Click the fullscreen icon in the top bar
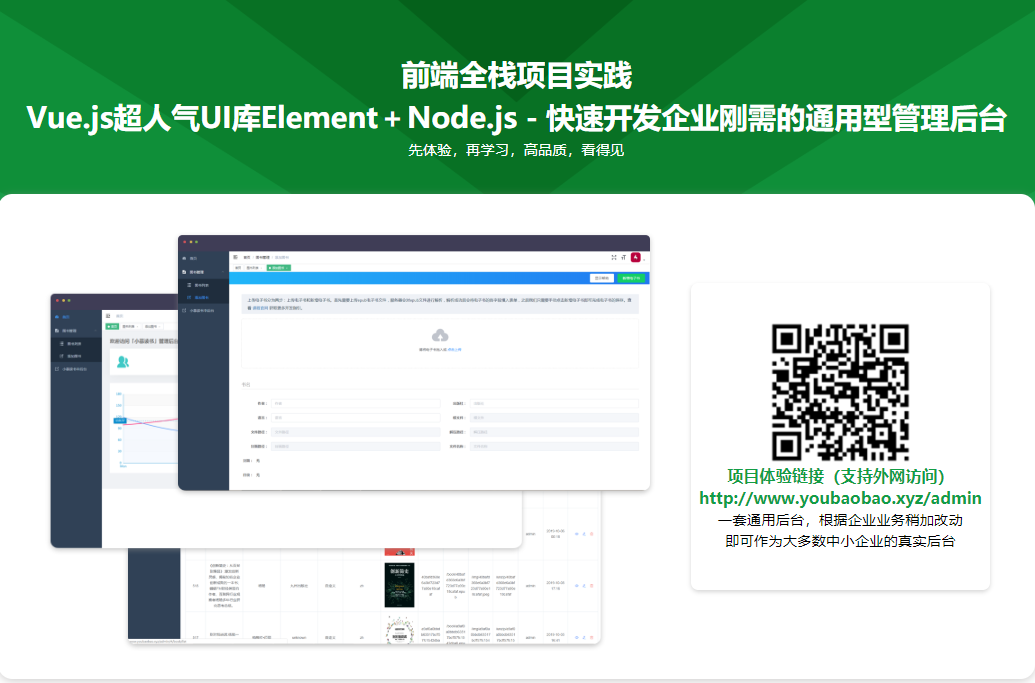 point(614,257)
